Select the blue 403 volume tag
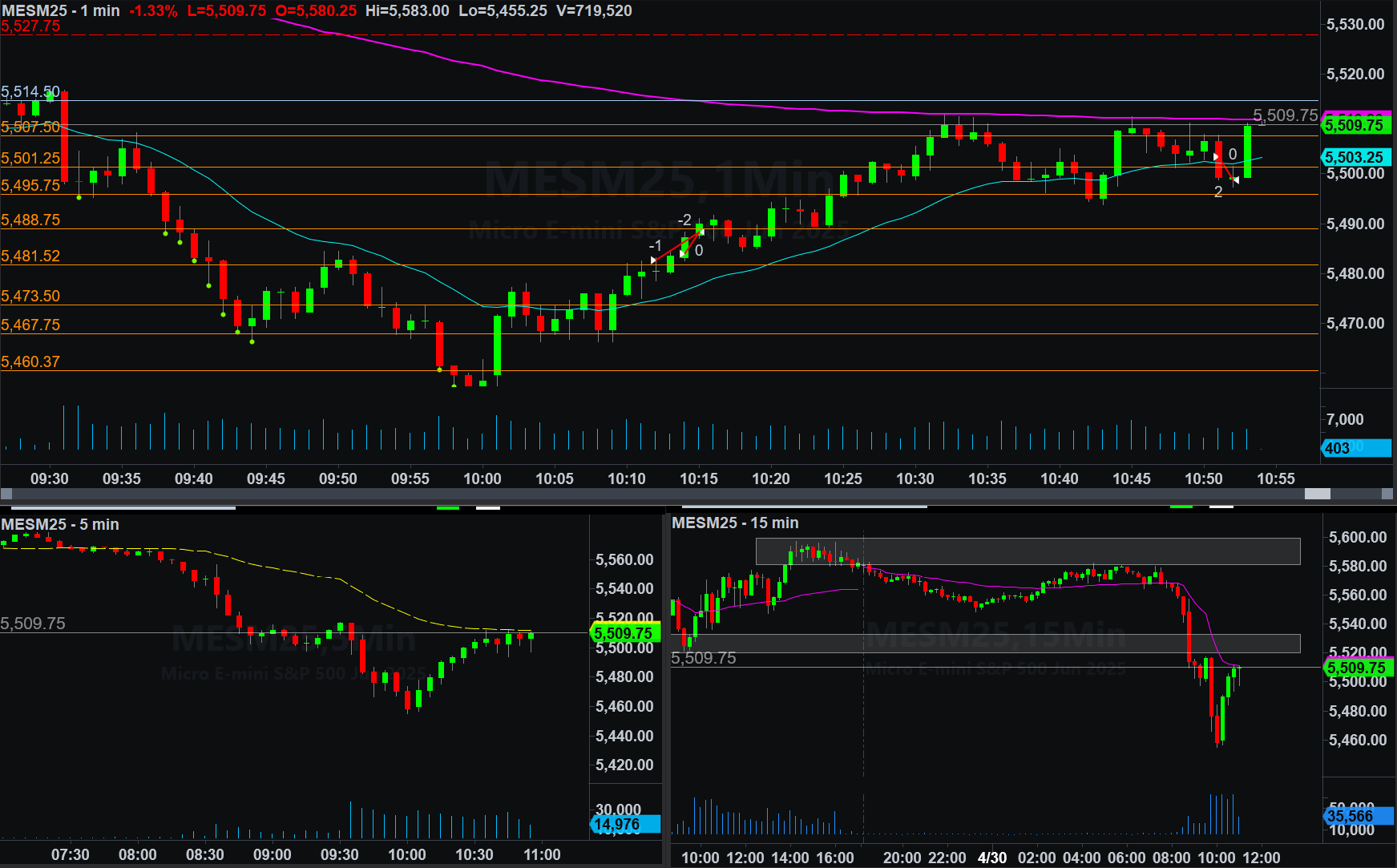 (1355, 448)
